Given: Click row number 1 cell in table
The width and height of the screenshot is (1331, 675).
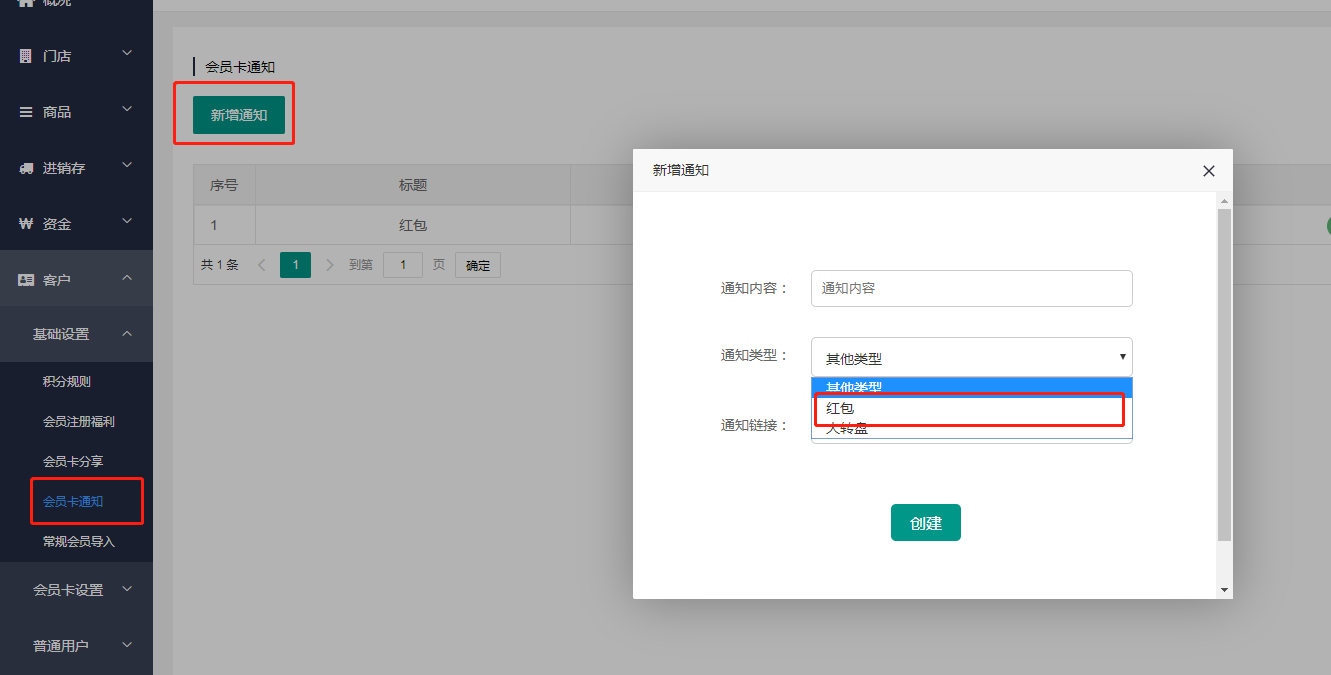Looking at the screenshot, I should [224, 225].
